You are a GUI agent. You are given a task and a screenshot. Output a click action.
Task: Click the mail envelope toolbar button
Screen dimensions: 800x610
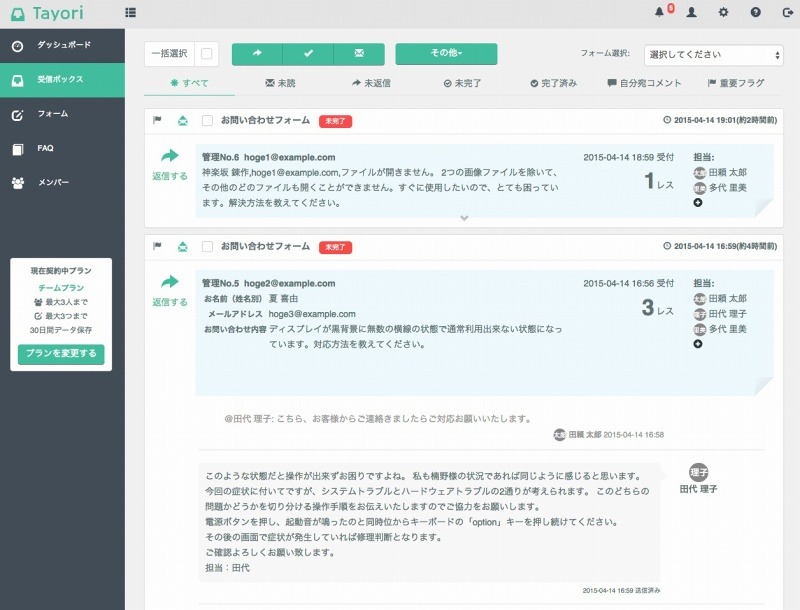(359, 54)
